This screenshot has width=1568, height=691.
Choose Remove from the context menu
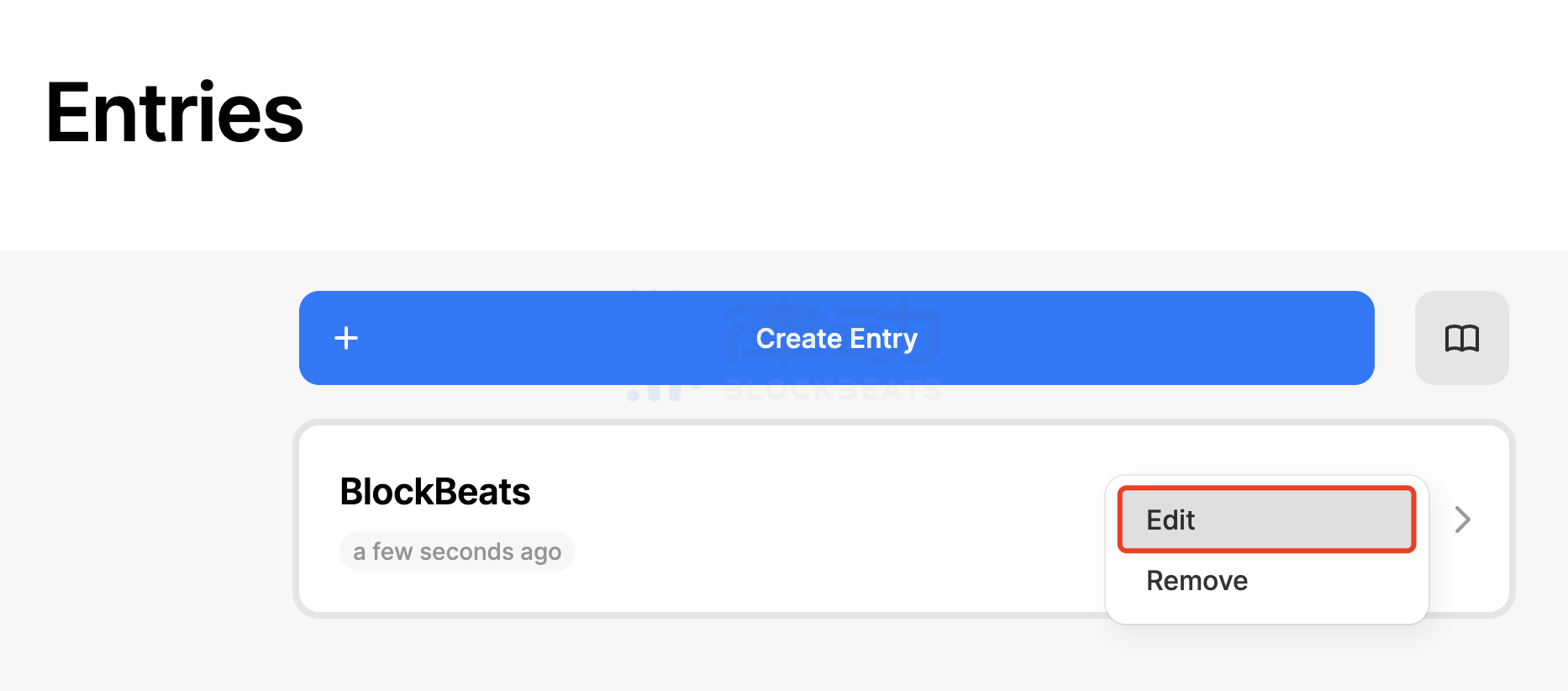1197,581
